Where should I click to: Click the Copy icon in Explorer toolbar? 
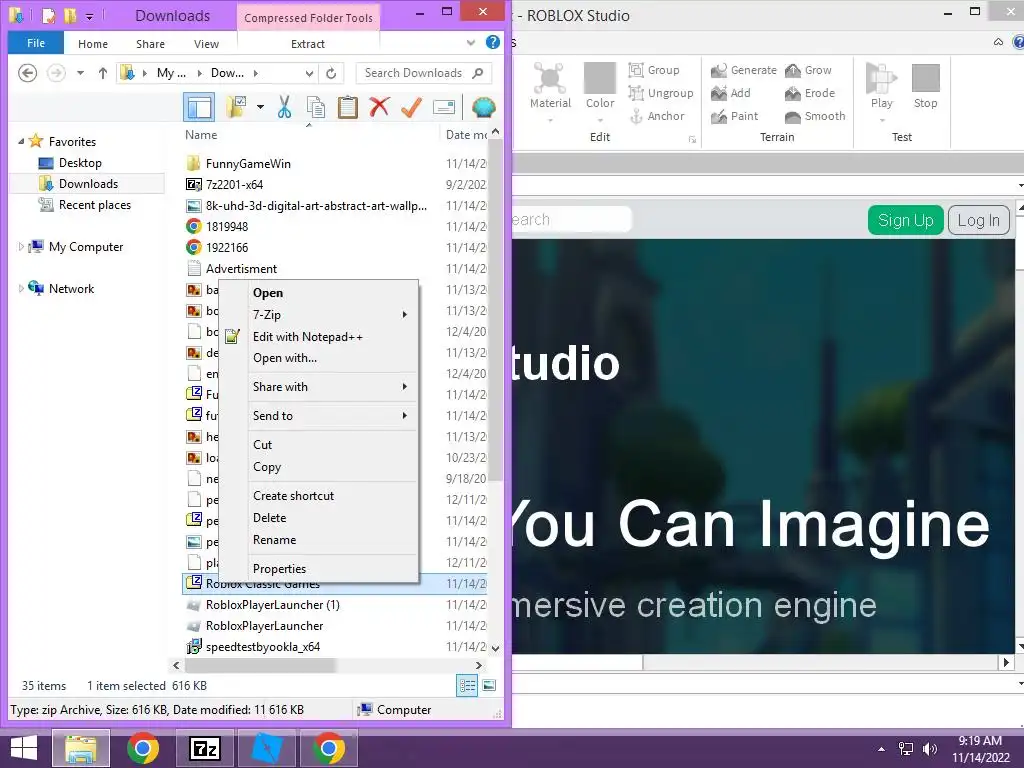[316, 107]
